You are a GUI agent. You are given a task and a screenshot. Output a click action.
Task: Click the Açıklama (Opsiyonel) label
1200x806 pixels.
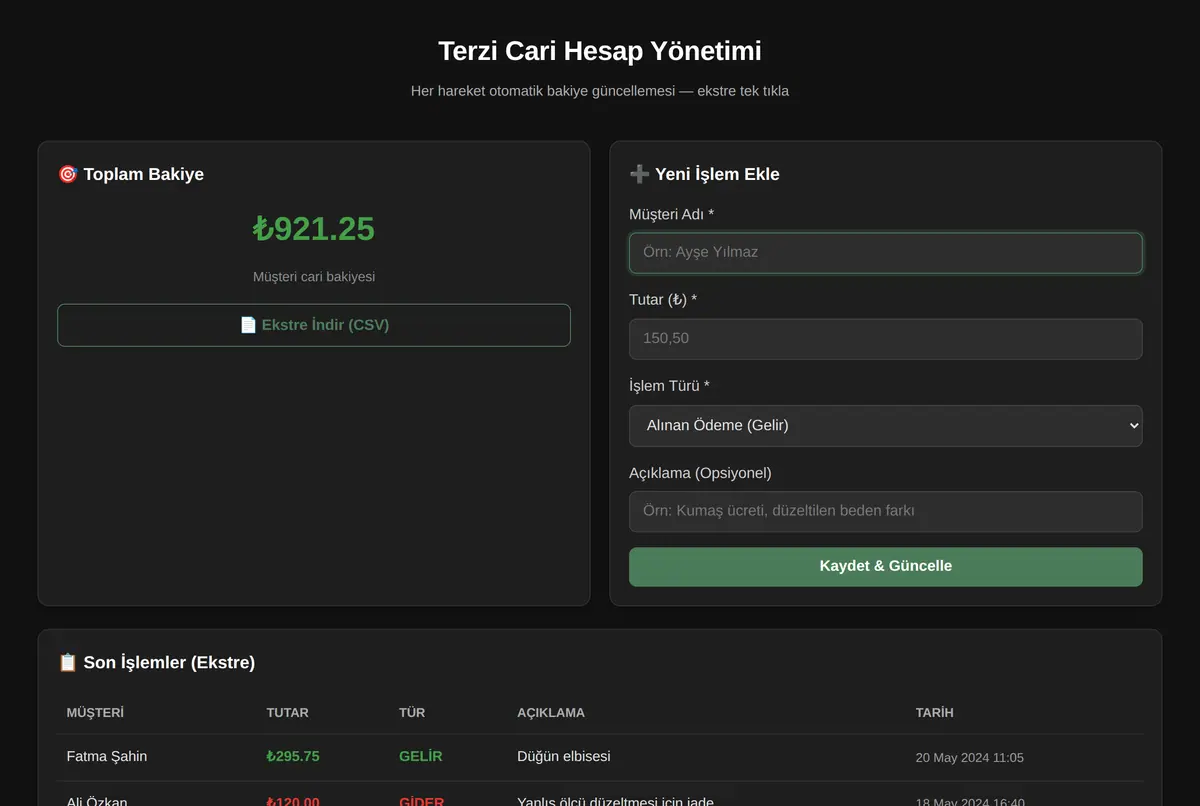click(700, 473)
